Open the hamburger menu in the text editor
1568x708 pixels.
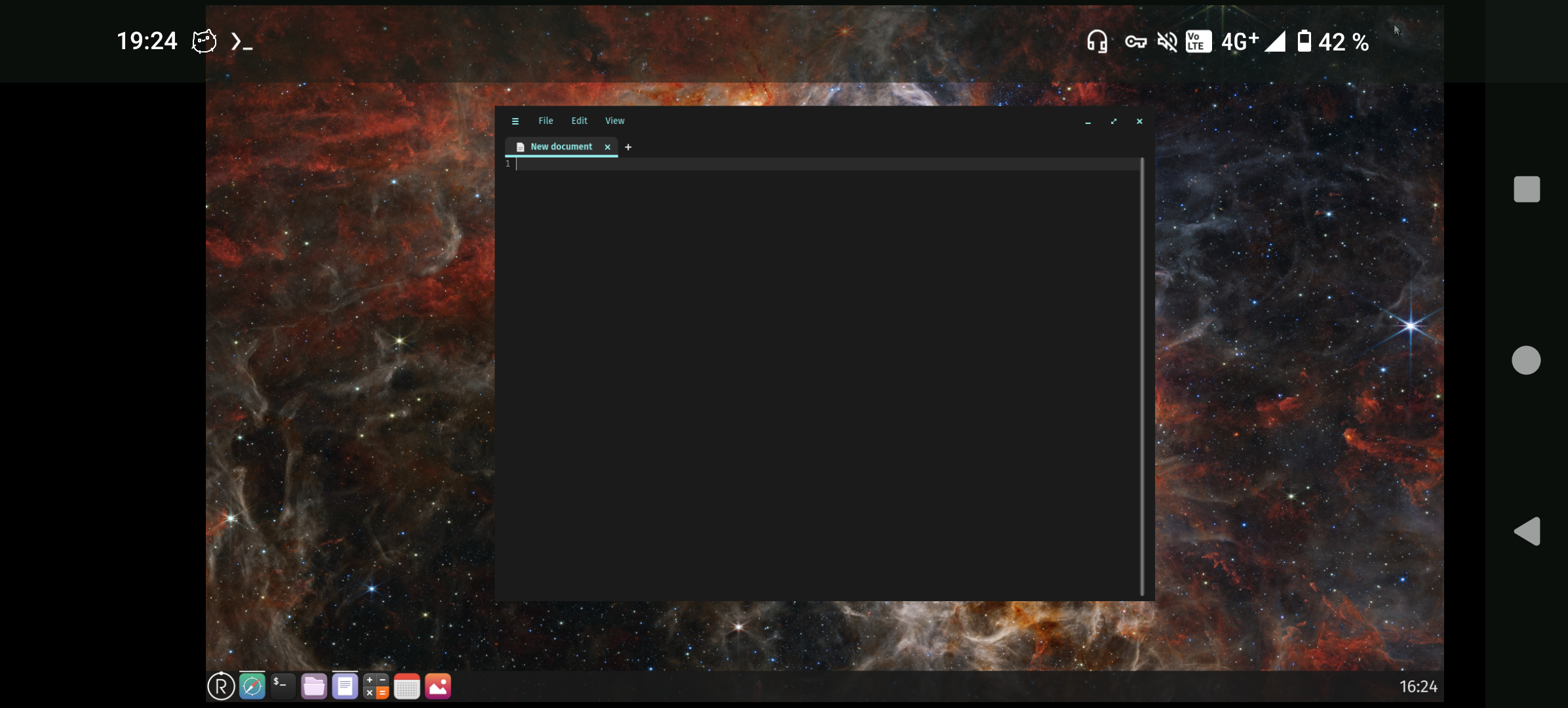tap(515, 121)
